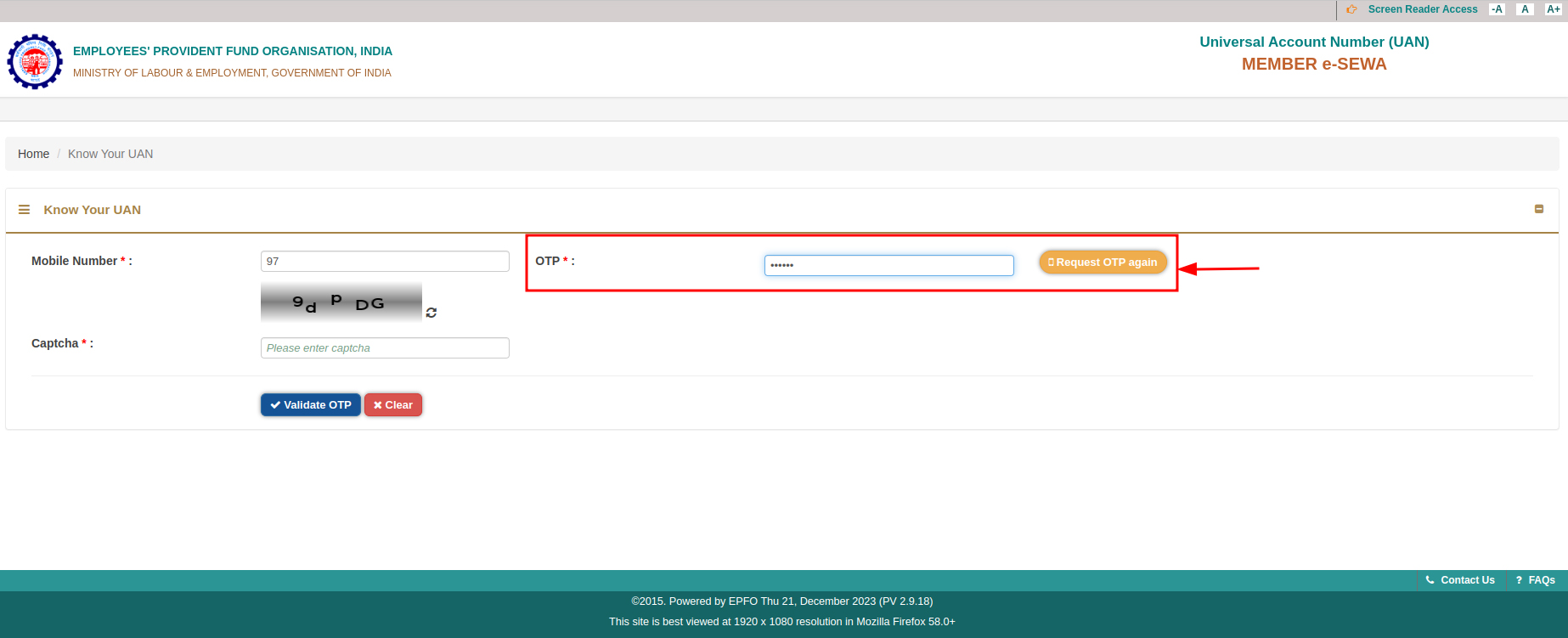Click the EPFO logo emblem
This screenshot has width=1568, height=638.
pos(35,61)
